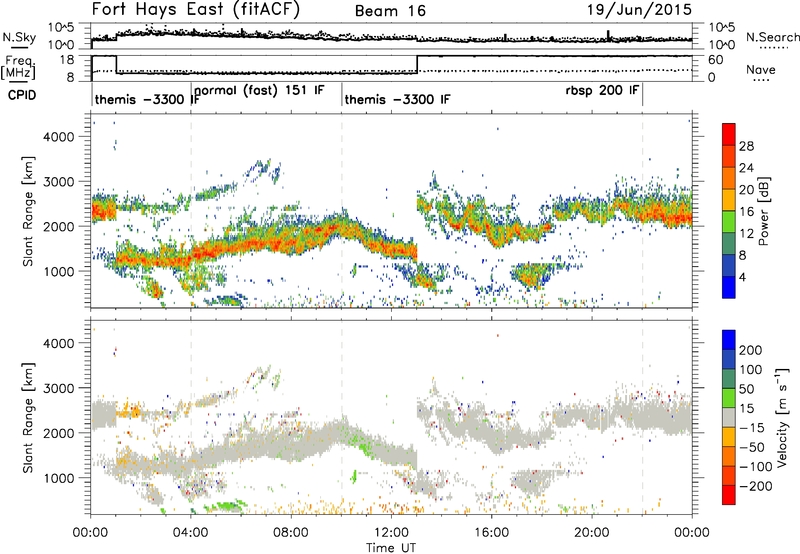Click the red bottom of the velocity color bar

(729, 495)
